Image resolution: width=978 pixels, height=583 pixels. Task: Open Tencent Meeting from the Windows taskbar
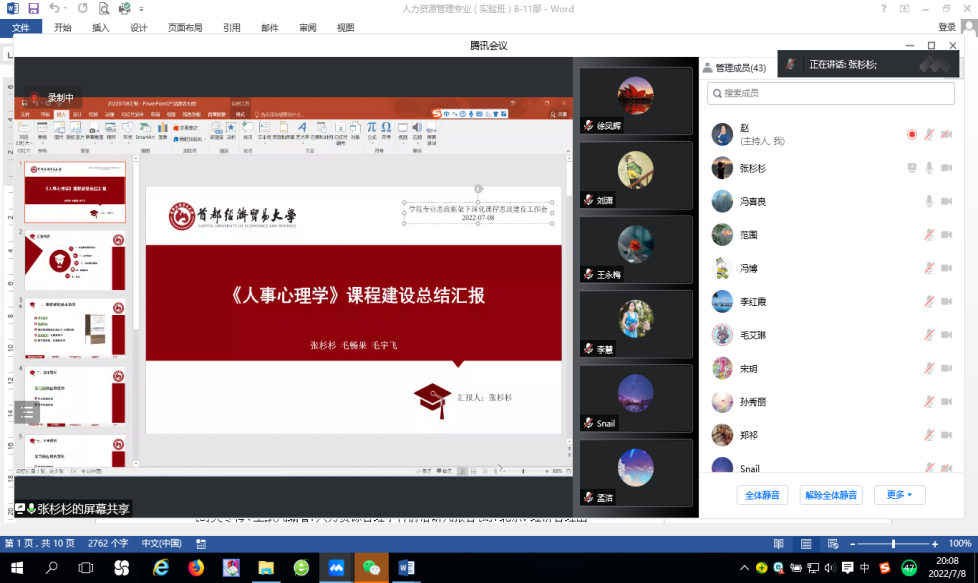(336, 568)
